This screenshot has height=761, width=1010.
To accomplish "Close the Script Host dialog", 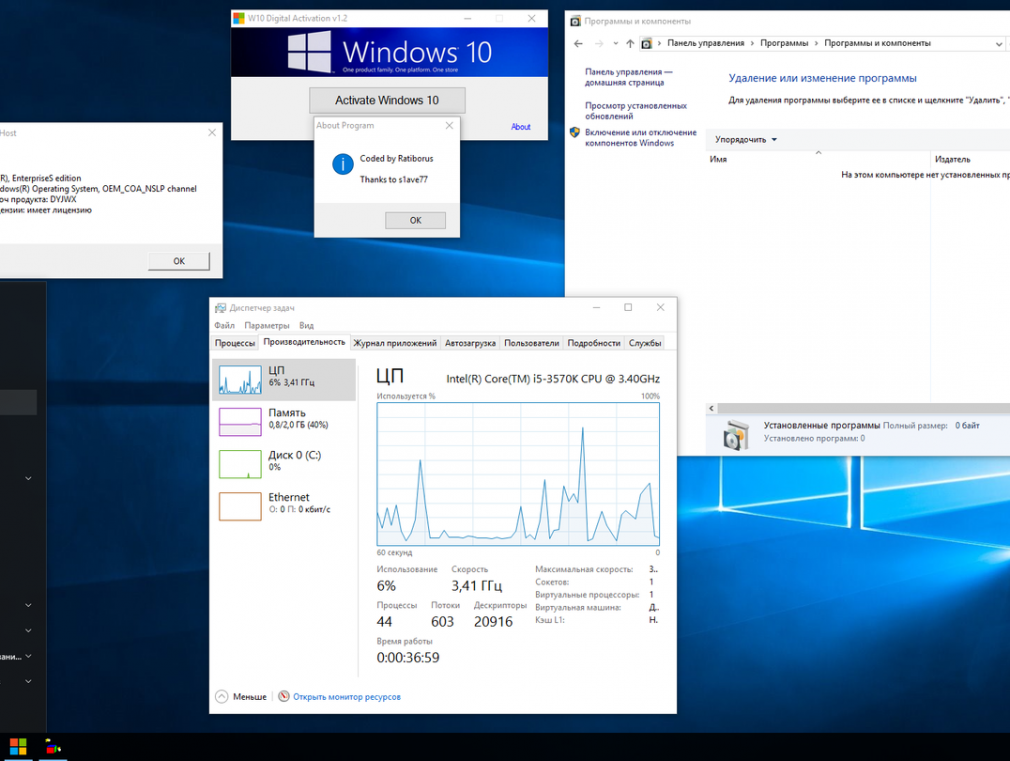I will 212,132.
